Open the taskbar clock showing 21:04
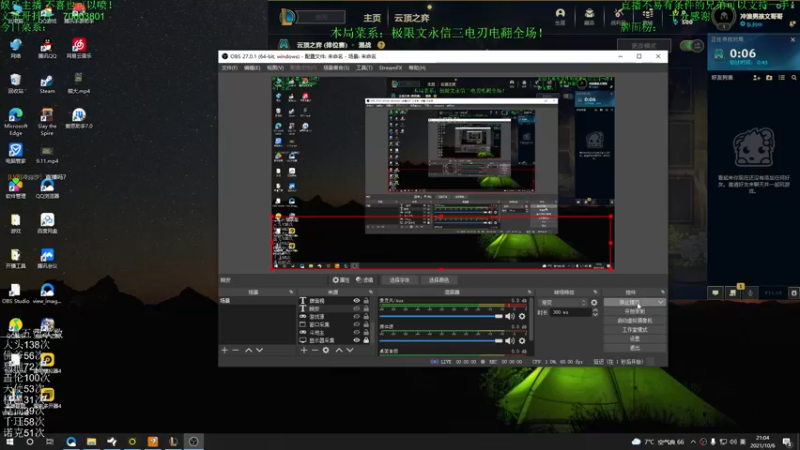This screenshot has height=450, width=800. [763, 442]
